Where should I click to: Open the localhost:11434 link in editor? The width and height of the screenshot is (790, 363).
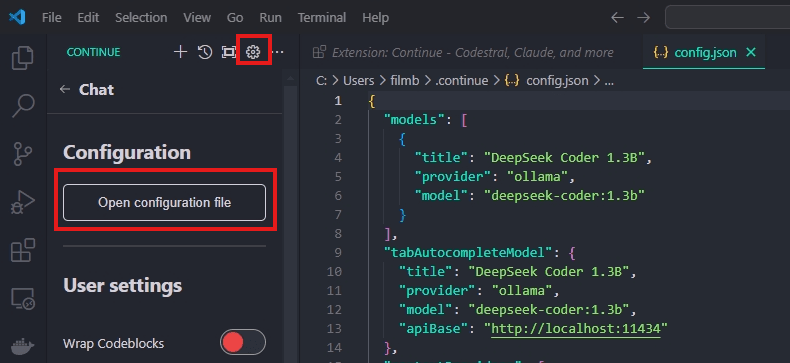575,329
